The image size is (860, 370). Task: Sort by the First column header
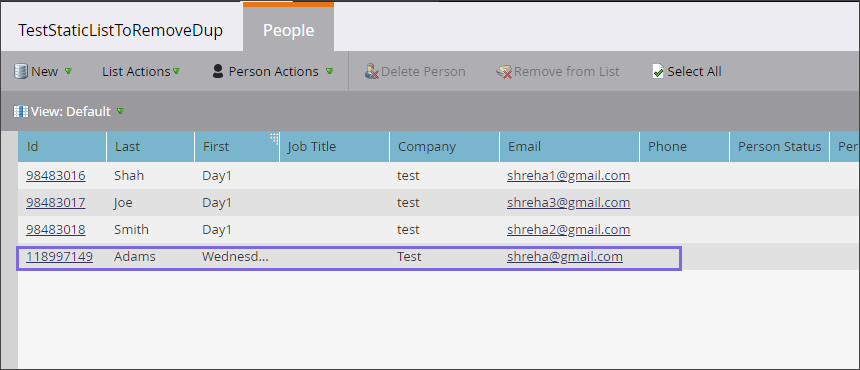(x=237, y=146)
